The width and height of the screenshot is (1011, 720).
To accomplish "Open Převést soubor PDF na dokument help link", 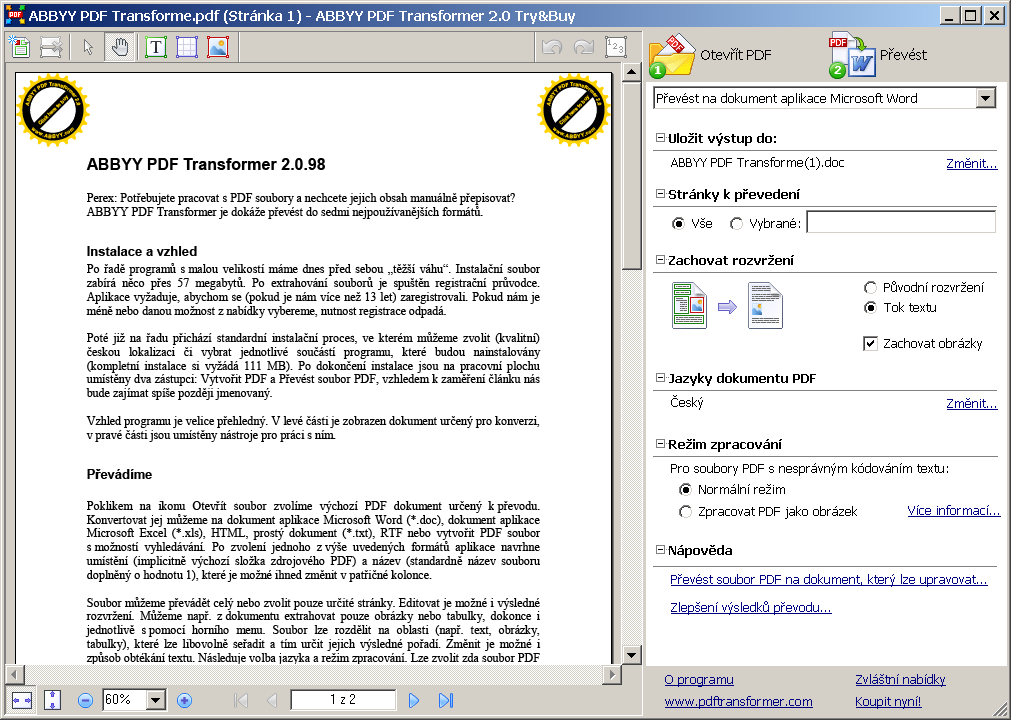I will tap(829, 580).
